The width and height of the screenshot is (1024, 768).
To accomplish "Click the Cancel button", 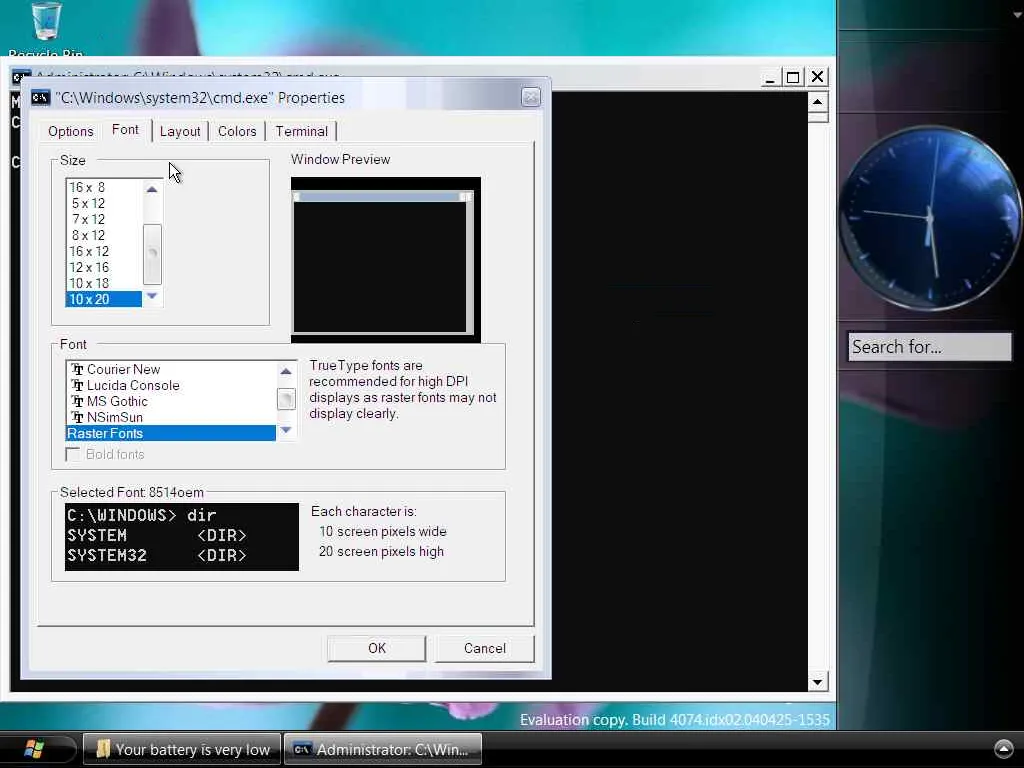I will pos(485,648).
